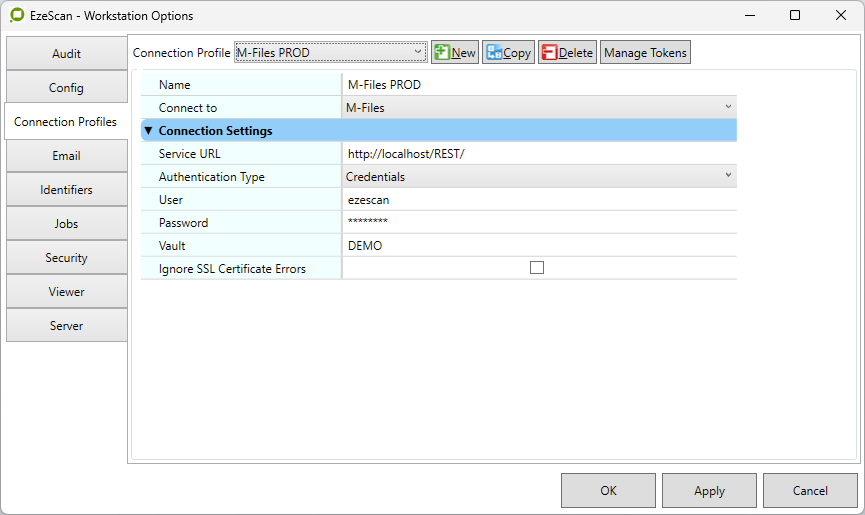This screenshot has width=865, height=515.
Task: Enable Ignore SSL Certificate Errors checkbox
Action: pos(537,268)
